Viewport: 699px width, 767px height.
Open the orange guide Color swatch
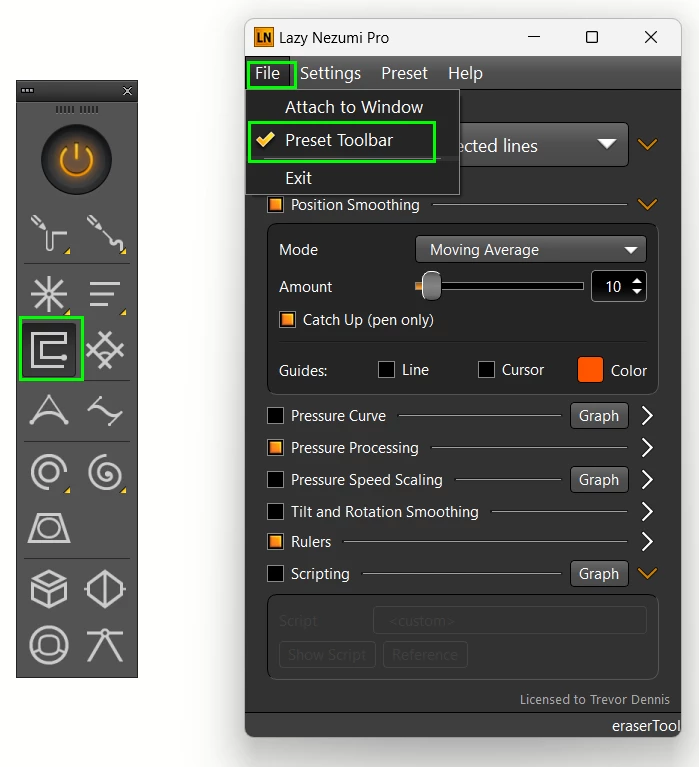click(590, 369)
